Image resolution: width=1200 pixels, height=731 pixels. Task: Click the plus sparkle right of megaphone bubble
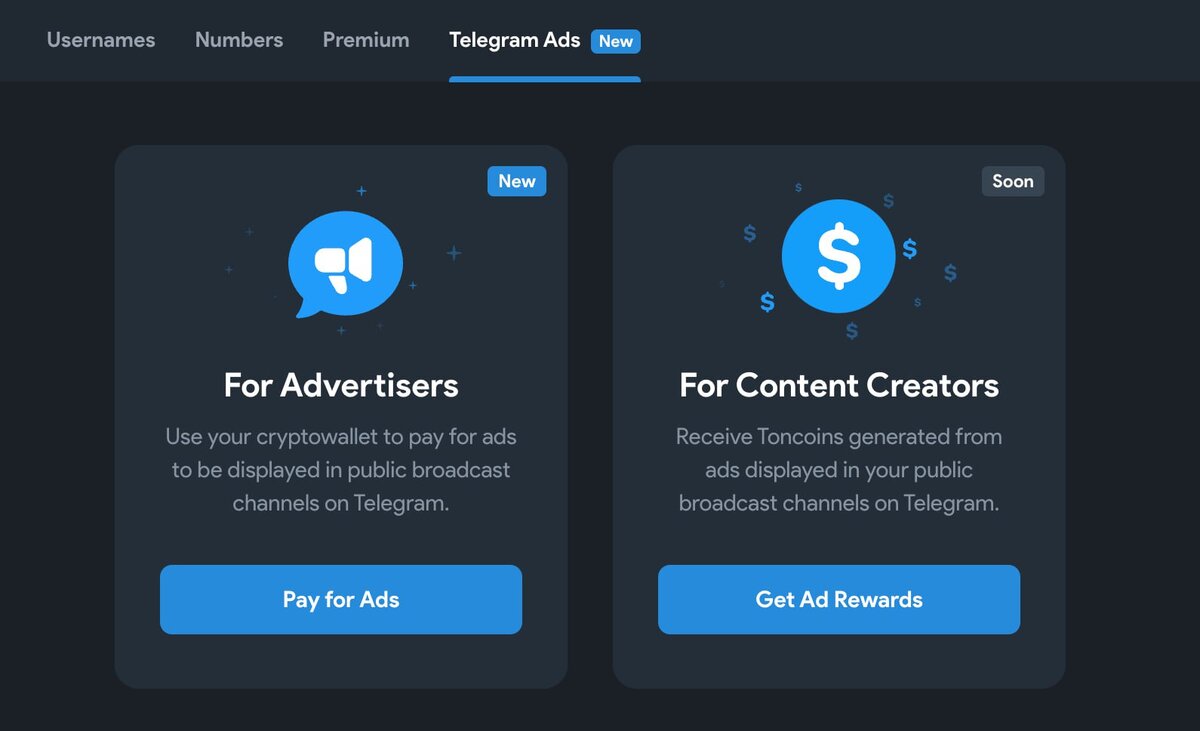click(x=454, y=253)
